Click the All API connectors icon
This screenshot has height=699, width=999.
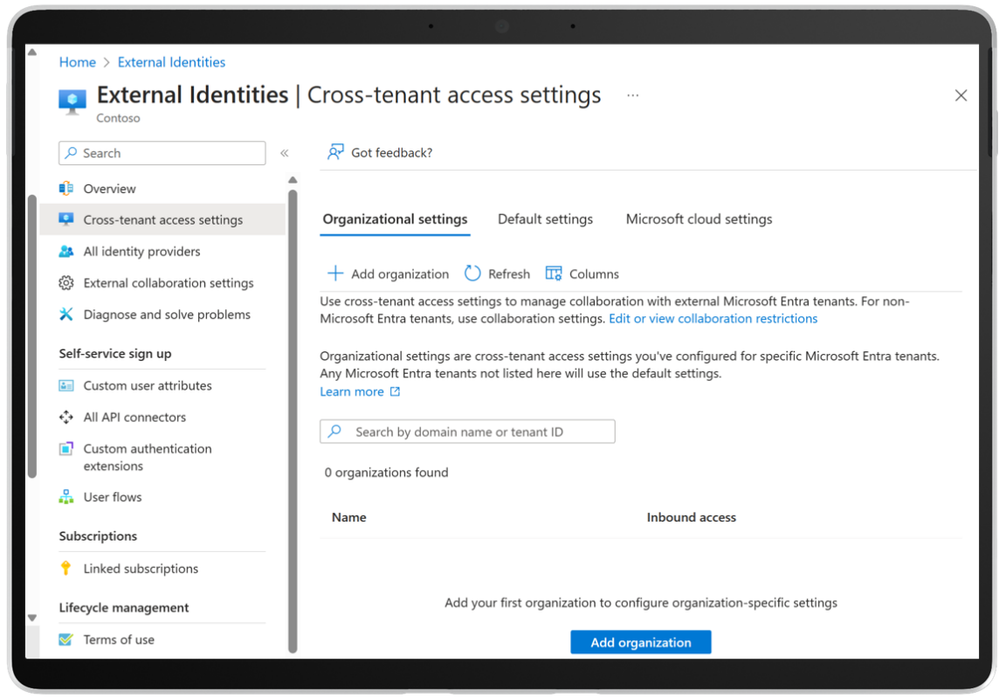coord(67,418)
